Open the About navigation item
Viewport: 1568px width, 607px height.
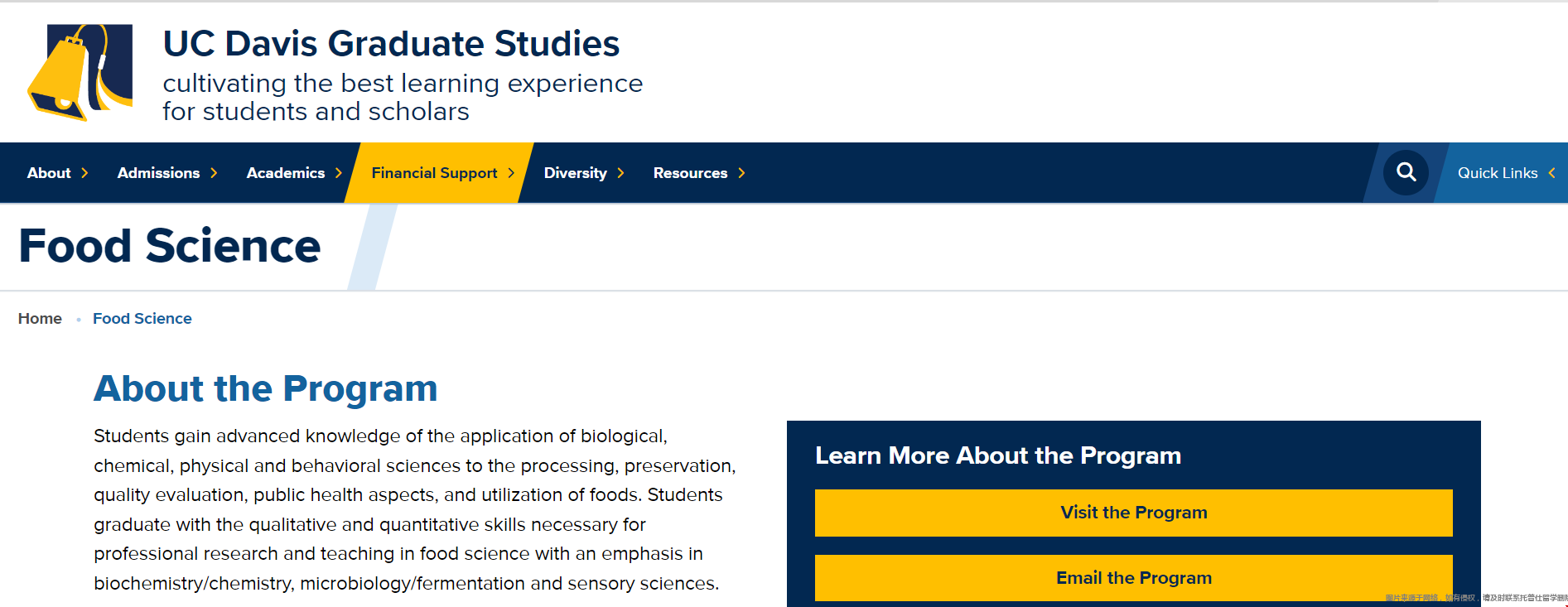[x=49, y=173]
